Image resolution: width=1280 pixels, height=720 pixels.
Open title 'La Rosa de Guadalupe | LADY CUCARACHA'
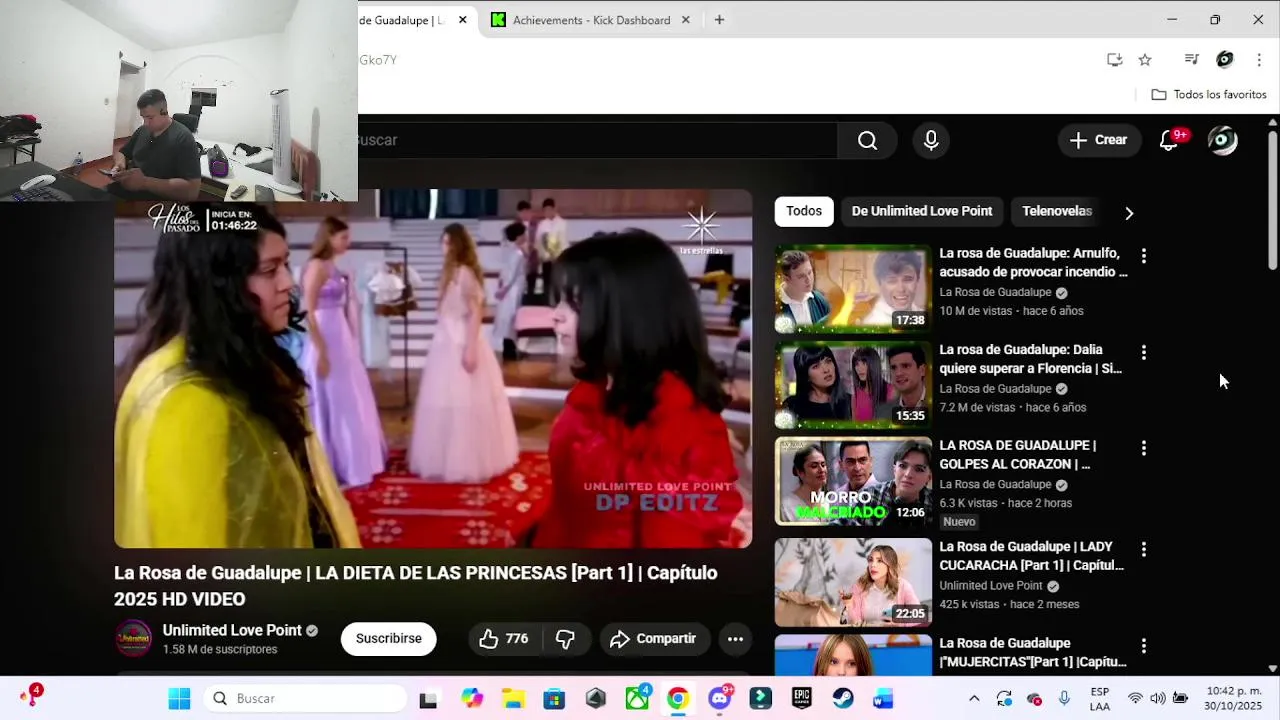(1032, 556)
